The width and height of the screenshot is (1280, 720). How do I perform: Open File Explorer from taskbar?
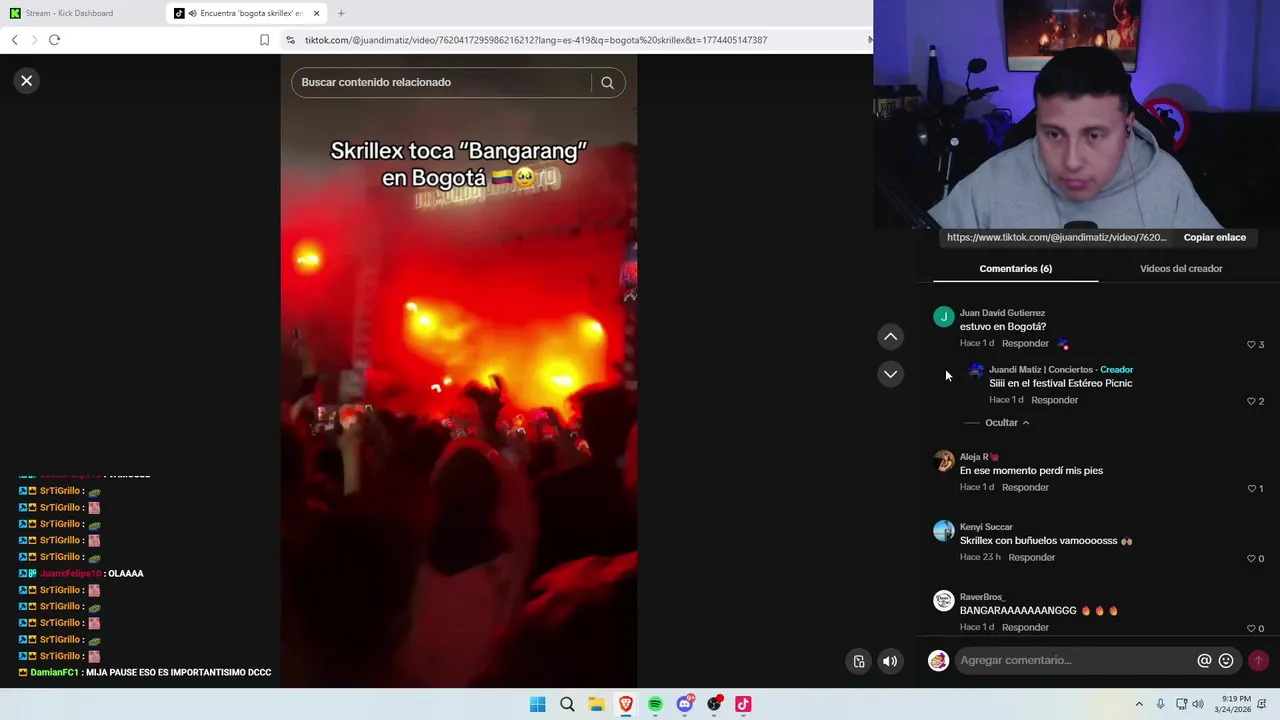tap(596, 704)
